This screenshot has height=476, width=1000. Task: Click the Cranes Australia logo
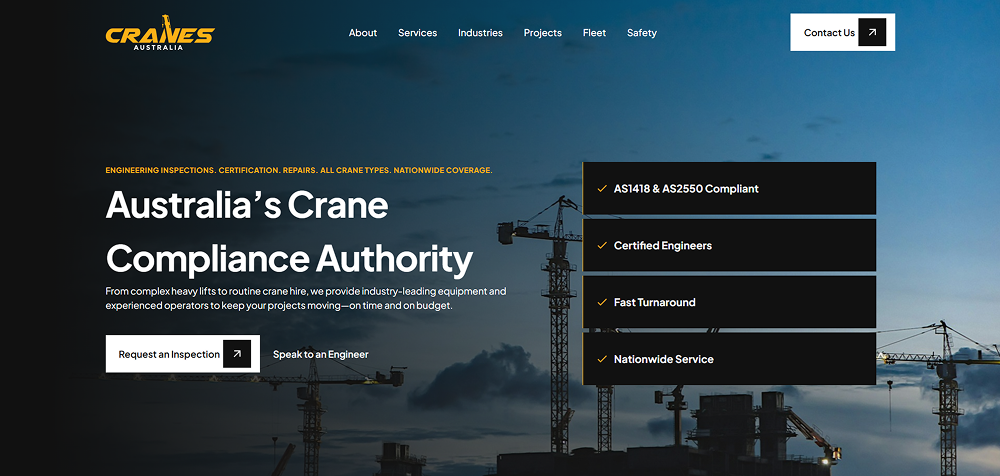160,33
